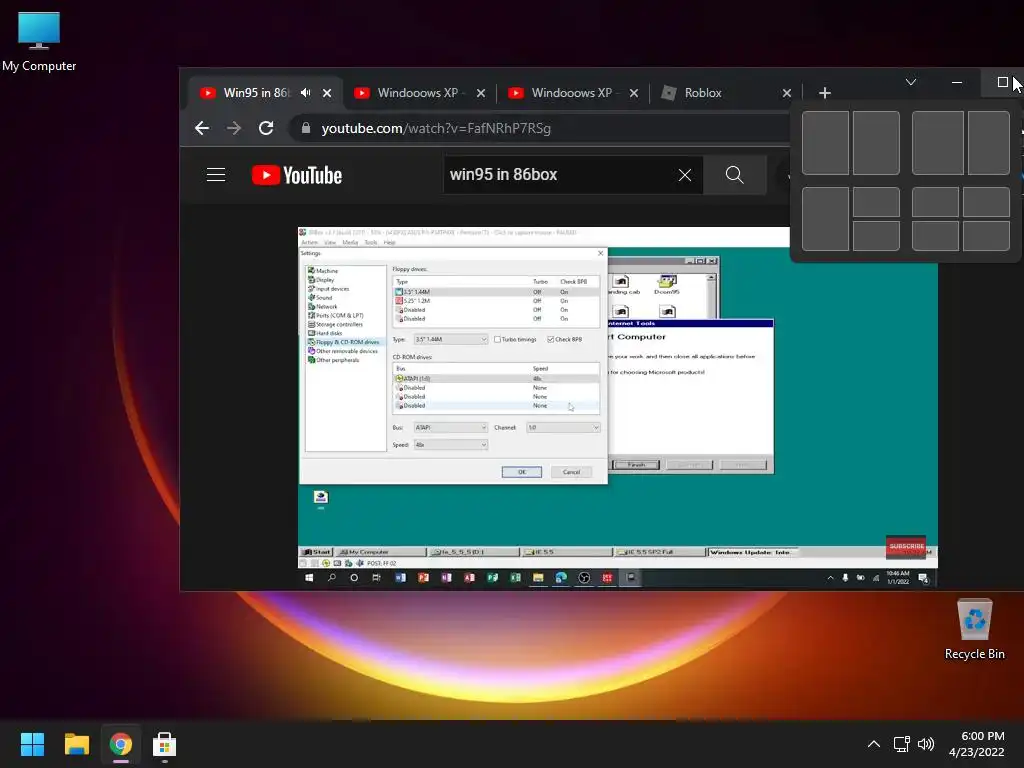Reload the YouTube page
The width and height of the screenshot is (1024, 768).
tap(266, 128)
